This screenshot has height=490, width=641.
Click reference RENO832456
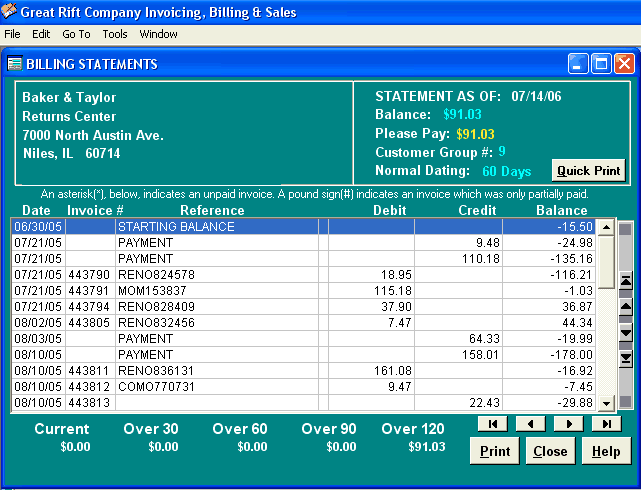(156, 322)
